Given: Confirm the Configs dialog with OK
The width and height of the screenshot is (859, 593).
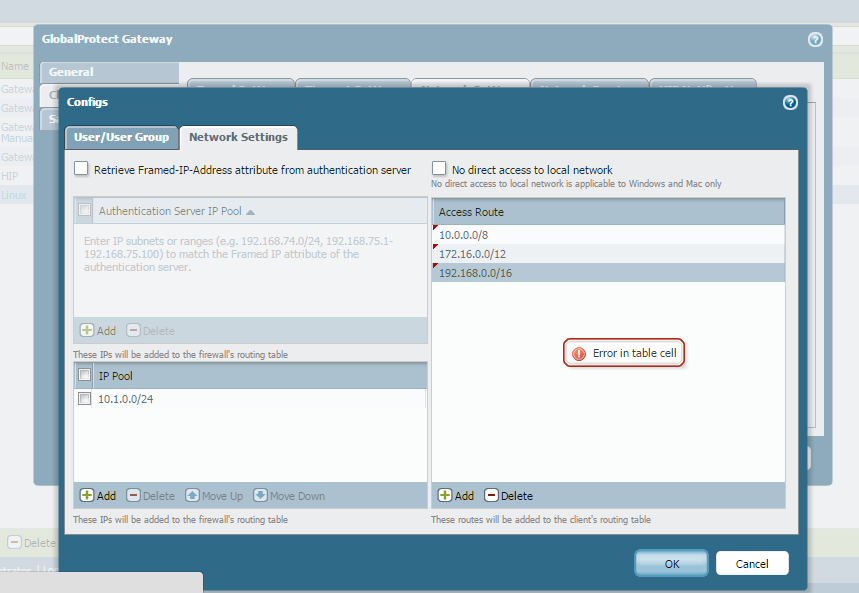Looking at the screenshot, I should 672,563.
